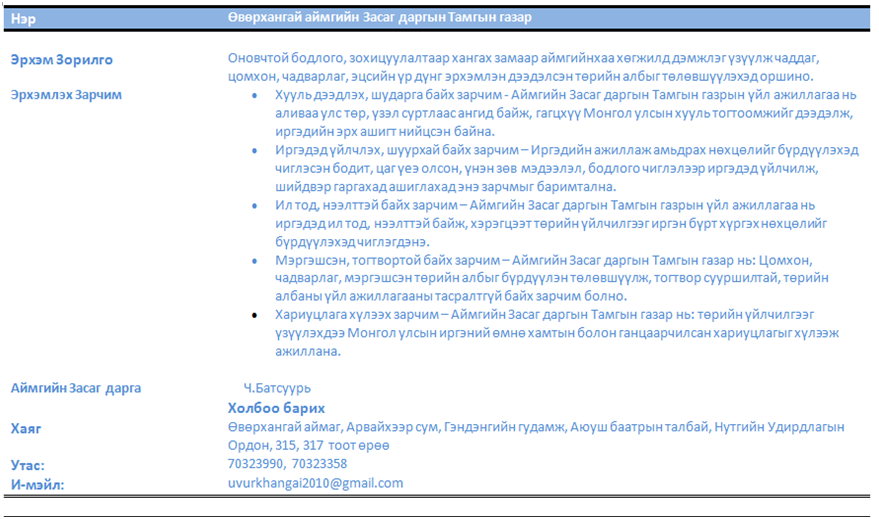Image resolution: width=879 pixels, height=519 pixels.
Task: Click the "Хаяг" address label
Action: [26, 428]
